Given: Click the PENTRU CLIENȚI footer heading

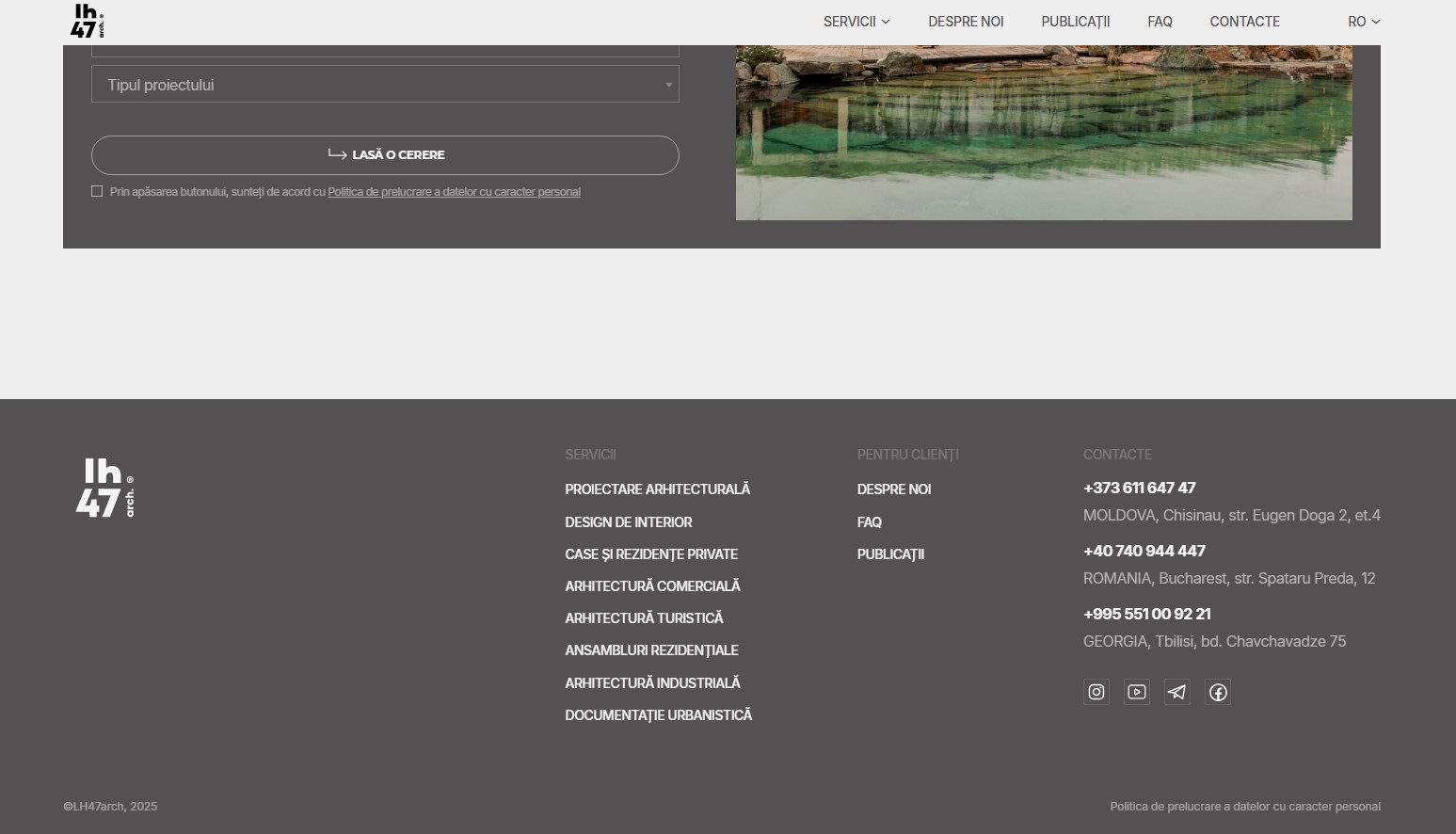Looking at the screenshot, I should click(907, 455).
